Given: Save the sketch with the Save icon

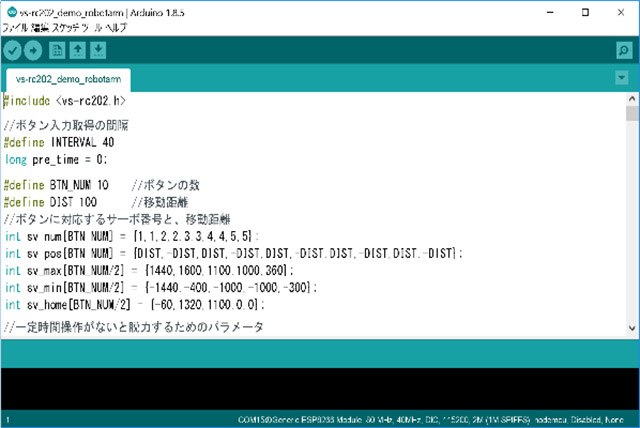Looking at the screenshot, I should (98, 50).
